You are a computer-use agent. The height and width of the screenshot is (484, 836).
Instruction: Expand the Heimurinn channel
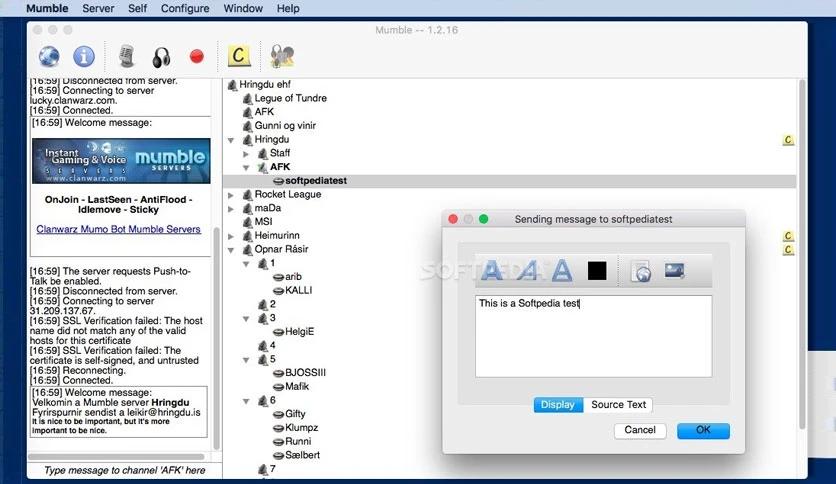231,236
